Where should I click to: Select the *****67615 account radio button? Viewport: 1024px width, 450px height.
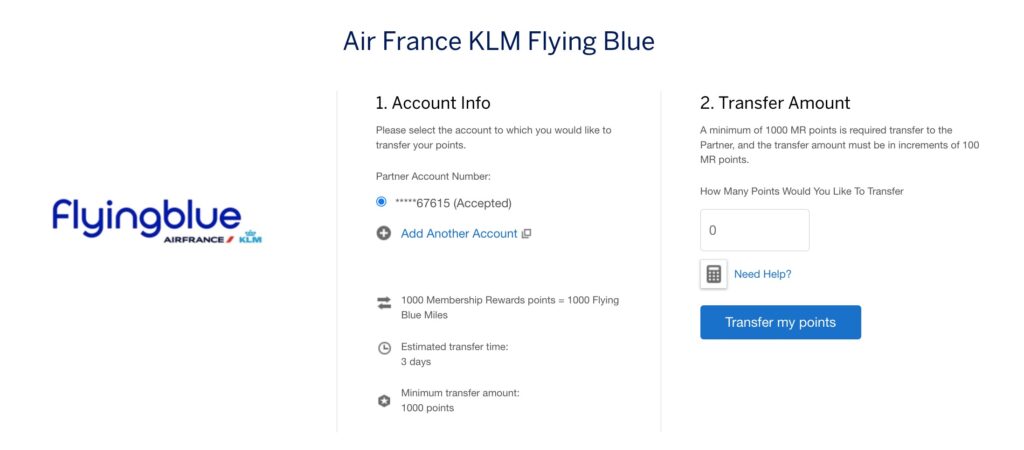(x=381, y=202)
